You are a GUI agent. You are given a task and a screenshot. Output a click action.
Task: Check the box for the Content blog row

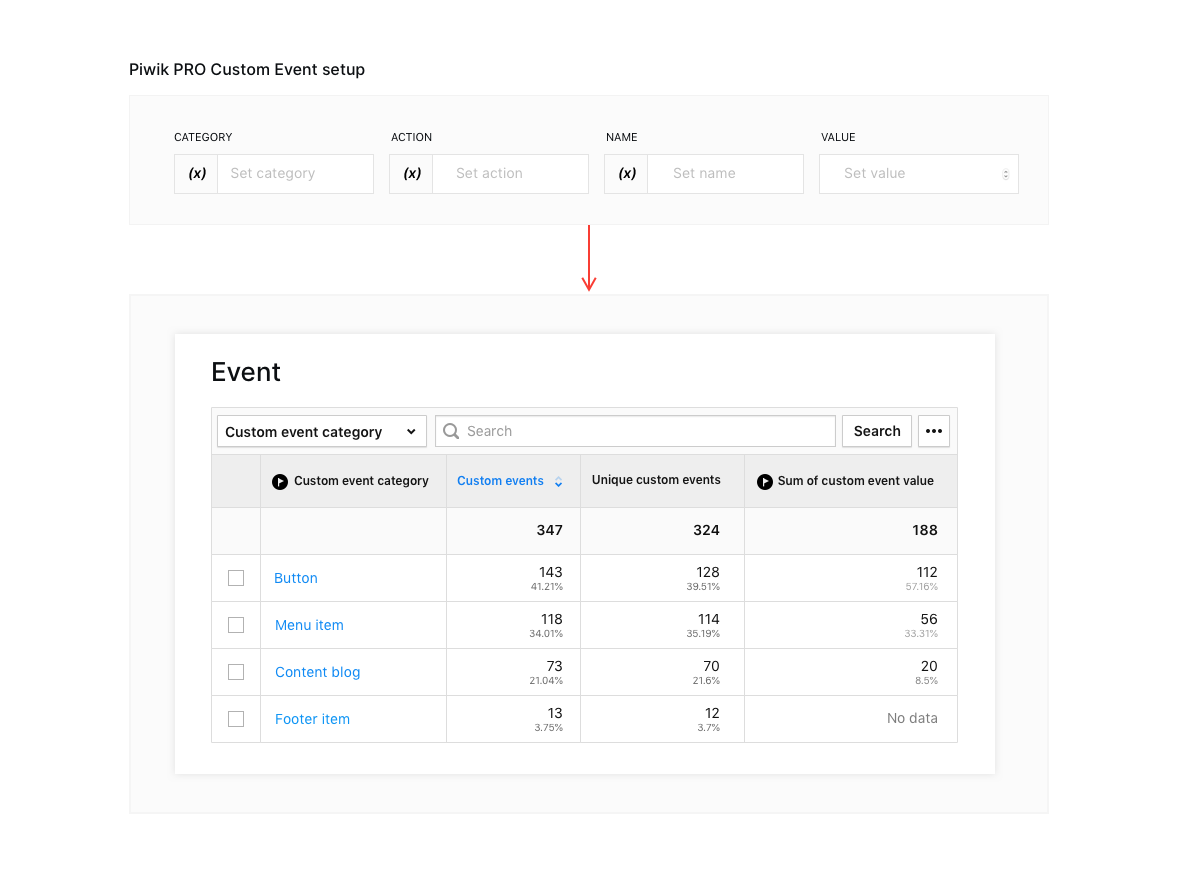coord(236,673)
